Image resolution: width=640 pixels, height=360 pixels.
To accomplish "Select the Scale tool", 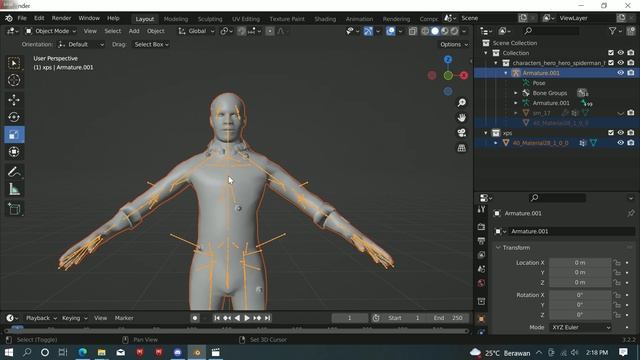I will (14, 135).
